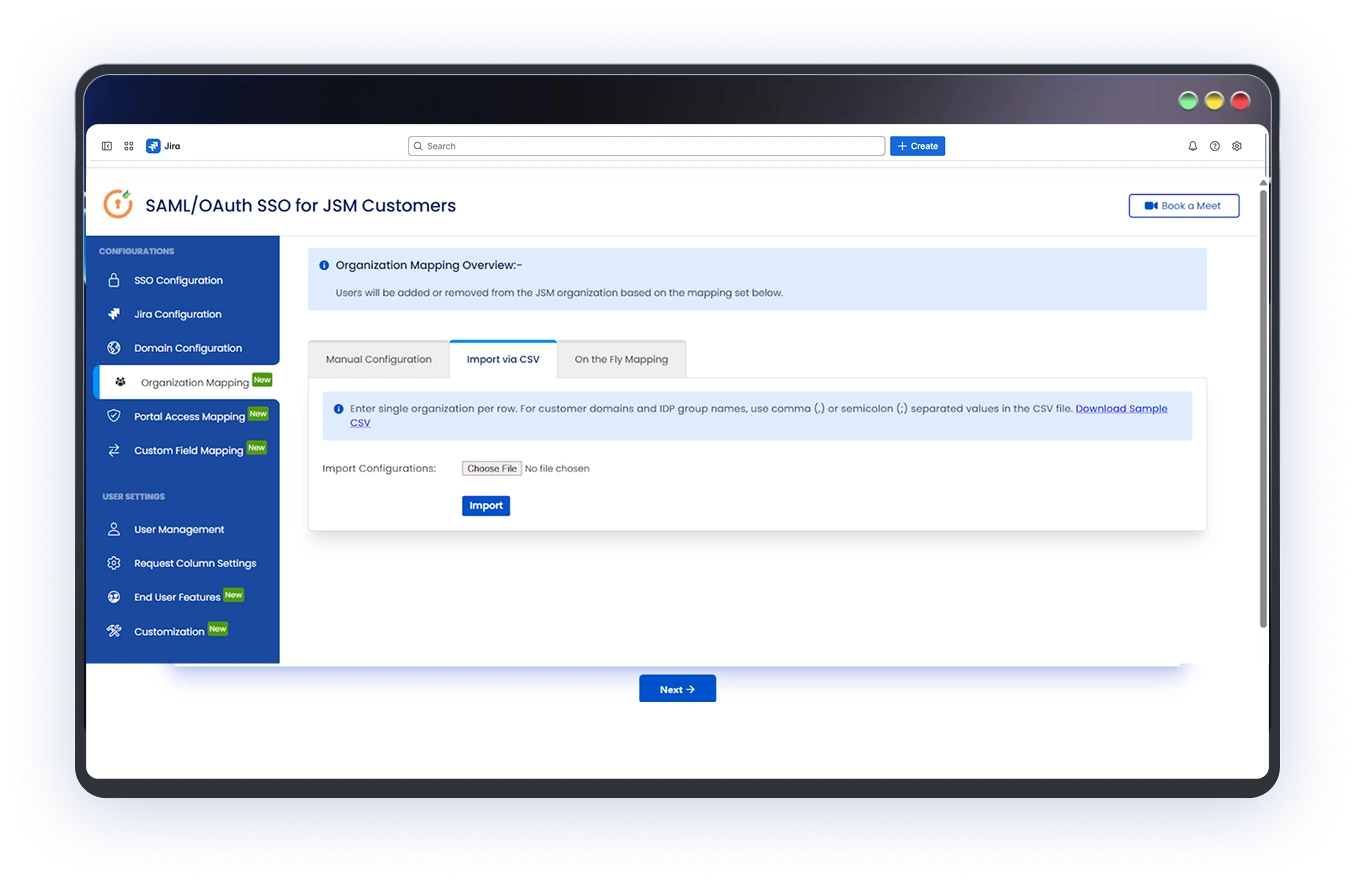Click the miniOrange keyhole logo
This screenshot has height=883, width=1354.
(x=118, y=204)
